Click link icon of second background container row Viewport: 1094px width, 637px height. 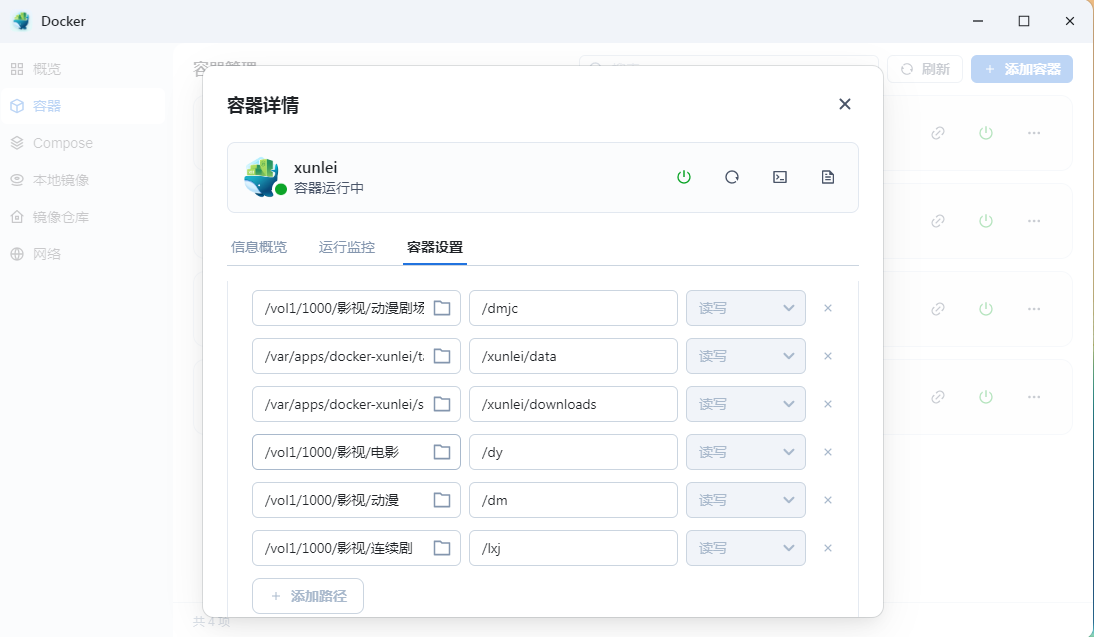[x=938, y=220]
